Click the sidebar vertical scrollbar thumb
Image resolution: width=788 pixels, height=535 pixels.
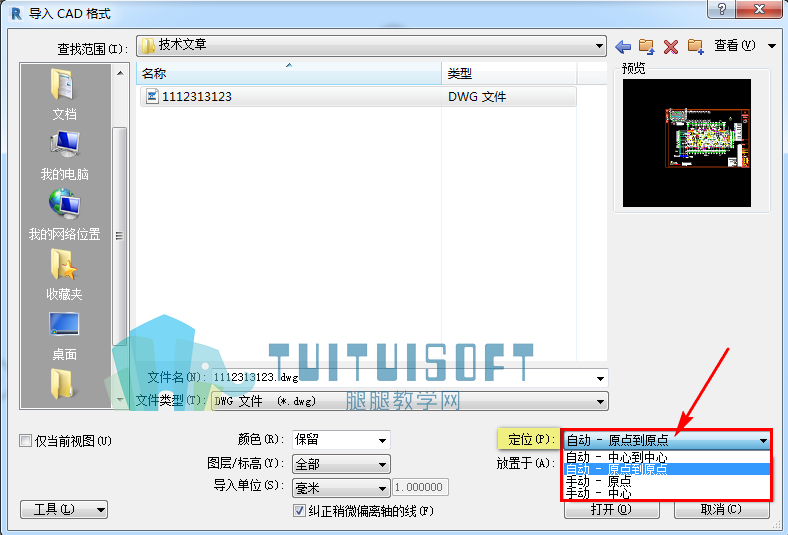pyautogui.click(x=120, y=236)
